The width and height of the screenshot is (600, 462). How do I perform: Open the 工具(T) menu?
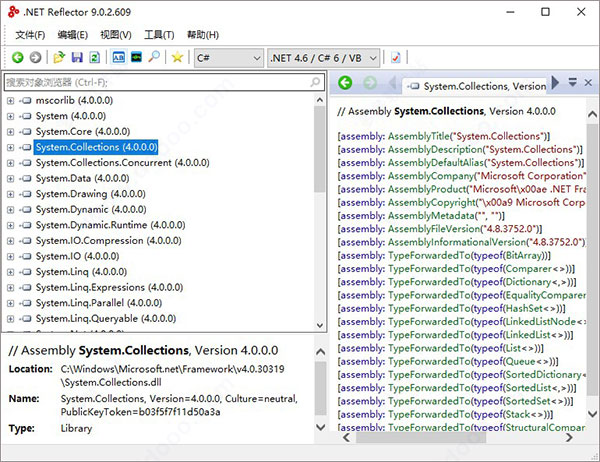coord(158,35)
